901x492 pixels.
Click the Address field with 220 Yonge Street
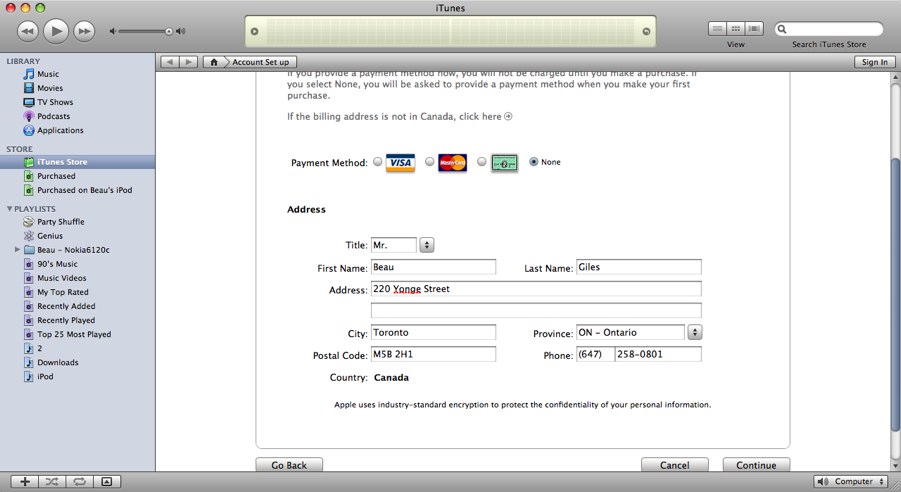(x=536, y=289)
